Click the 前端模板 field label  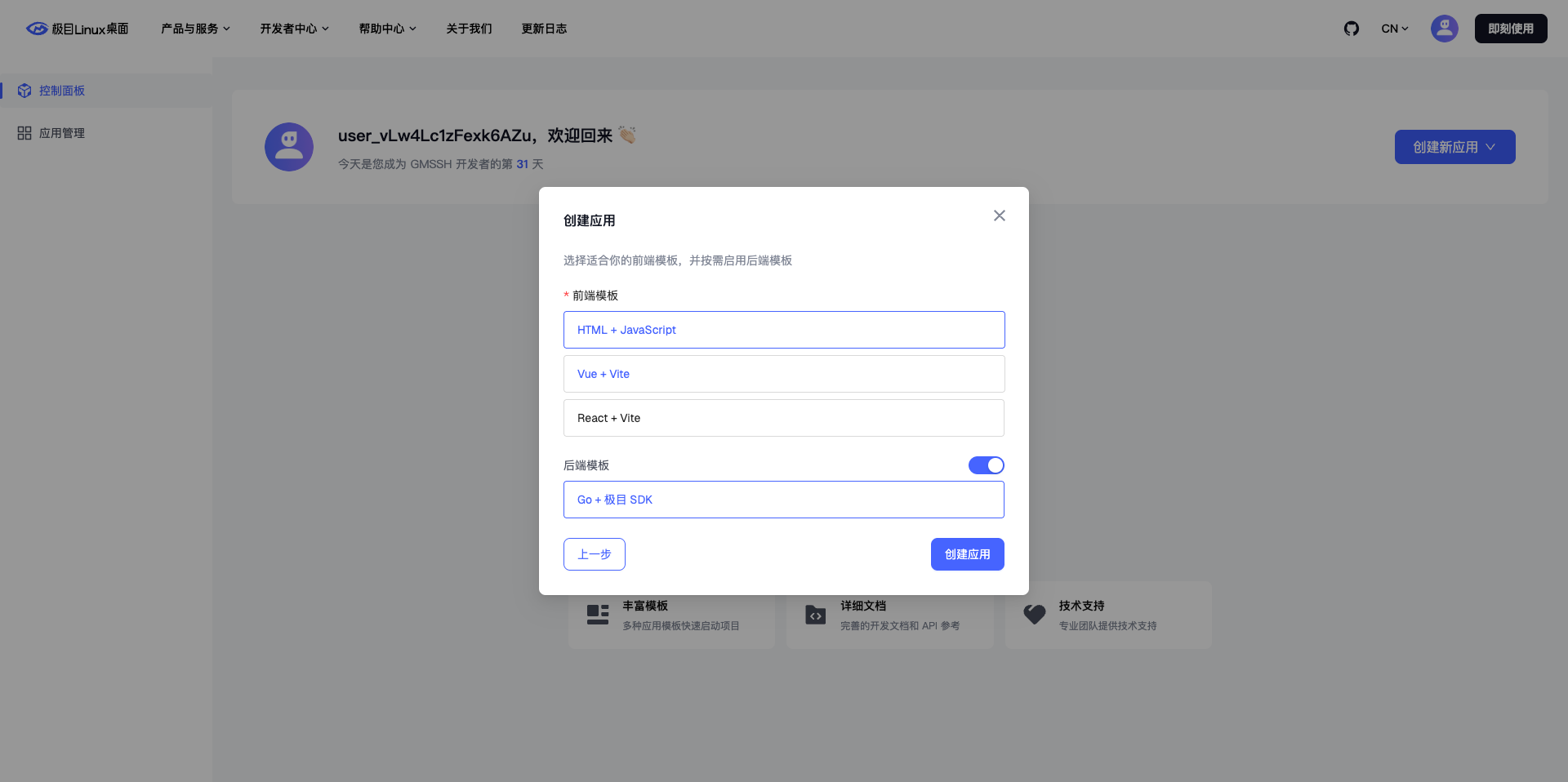tap(595, 295)
